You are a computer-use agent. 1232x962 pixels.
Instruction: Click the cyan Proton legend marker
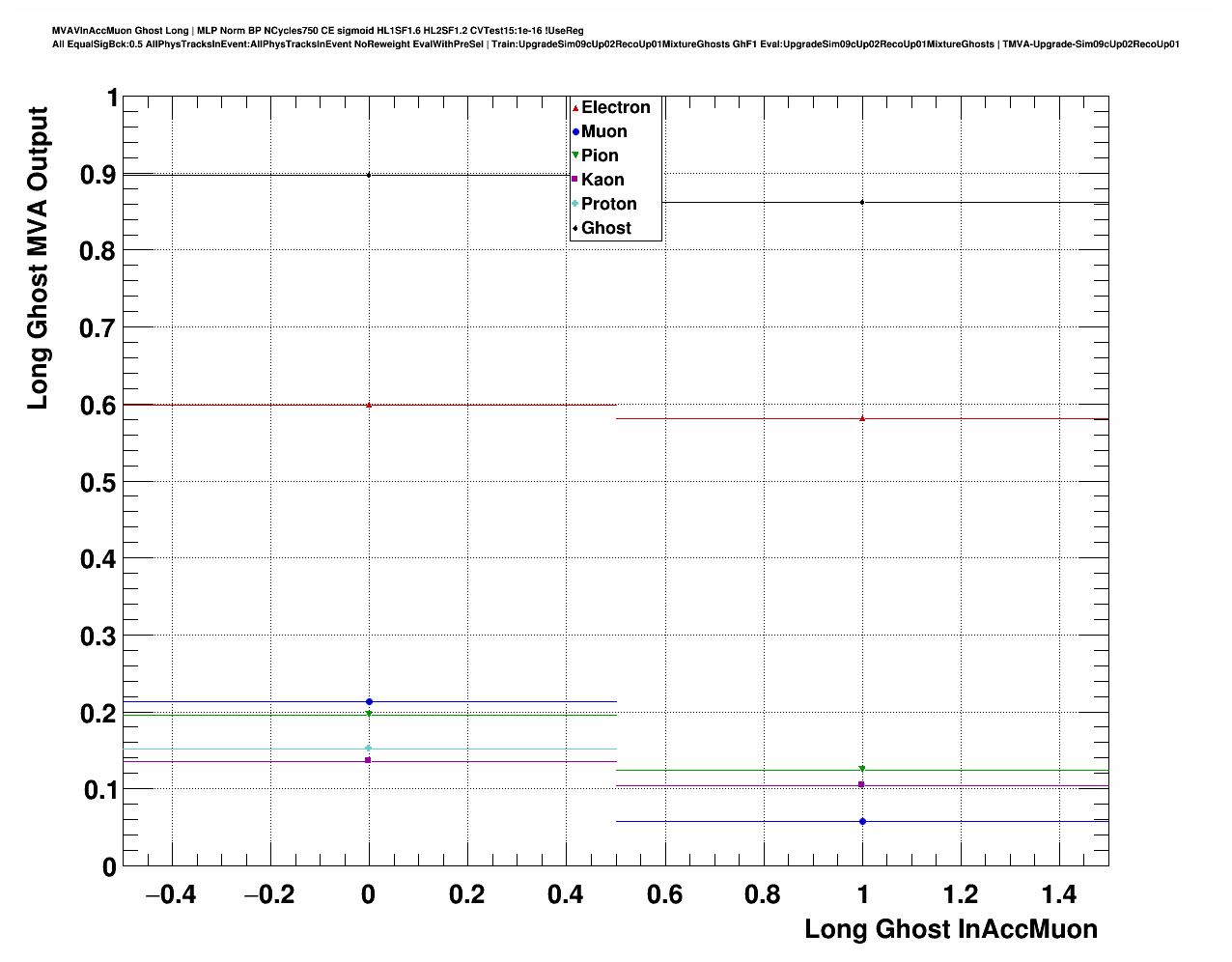575,204
